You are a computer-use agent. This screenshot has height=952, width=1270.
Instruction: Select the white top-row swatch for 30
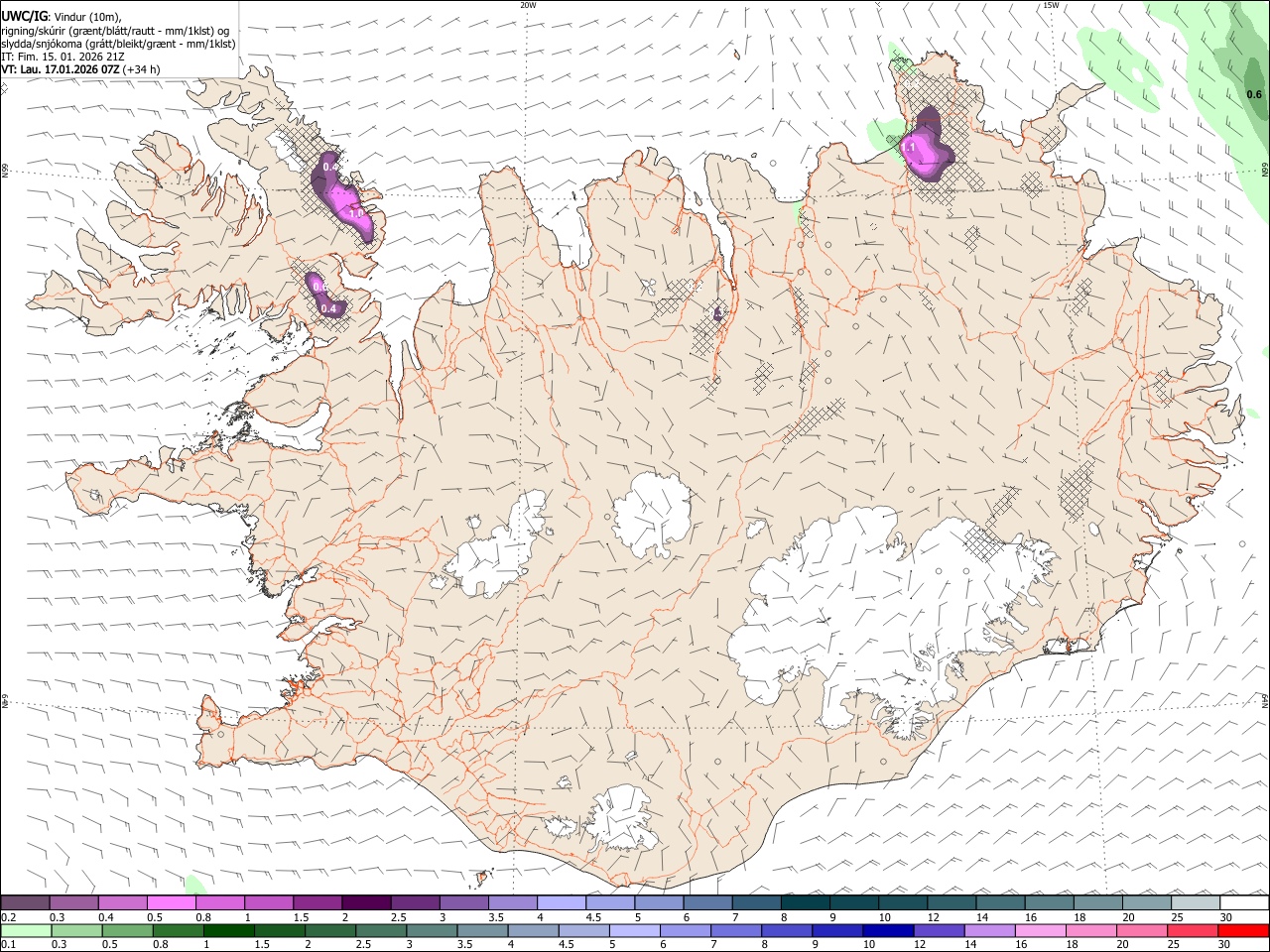coord(1244,902)
